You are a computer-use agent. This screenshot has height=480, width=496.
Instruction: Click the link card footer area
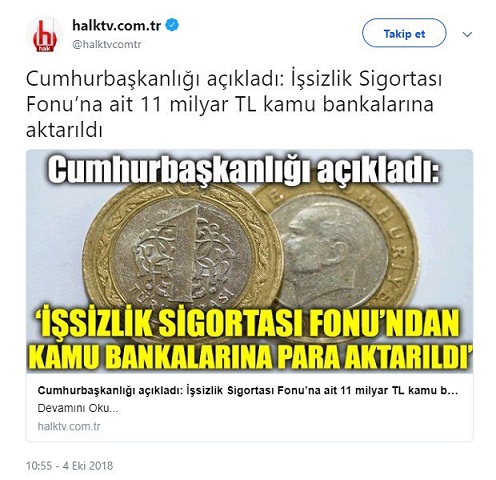click(249, 407)
